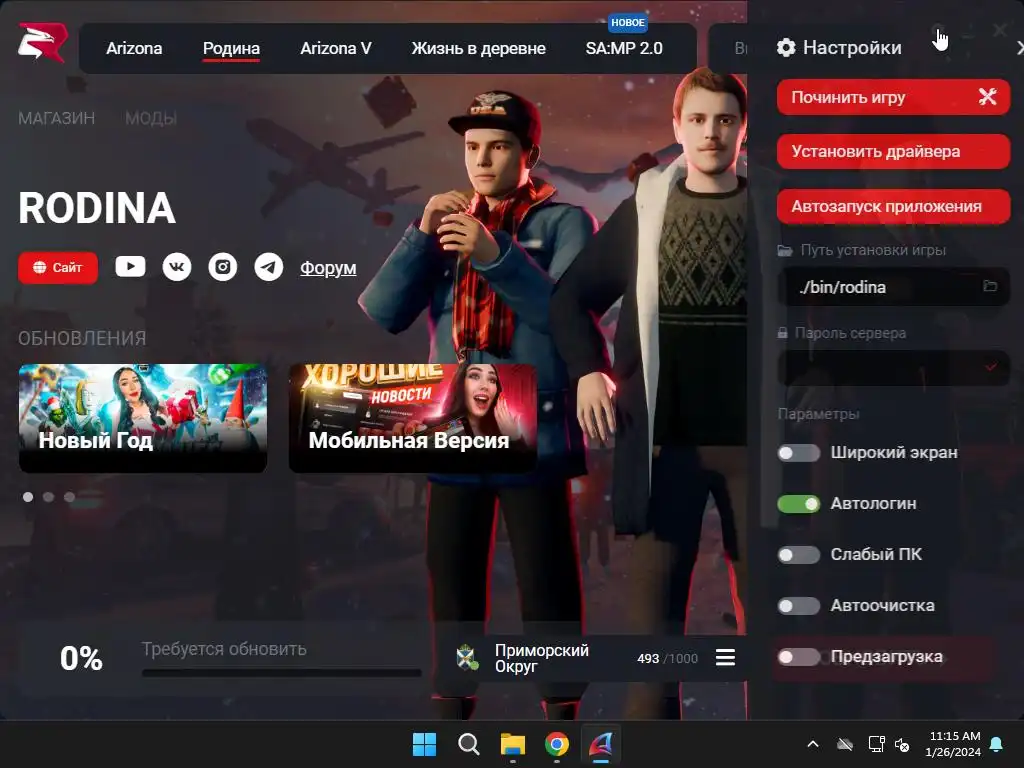
Task: Open the МАГАЗИН section
Action: click(x=56, y=118)
